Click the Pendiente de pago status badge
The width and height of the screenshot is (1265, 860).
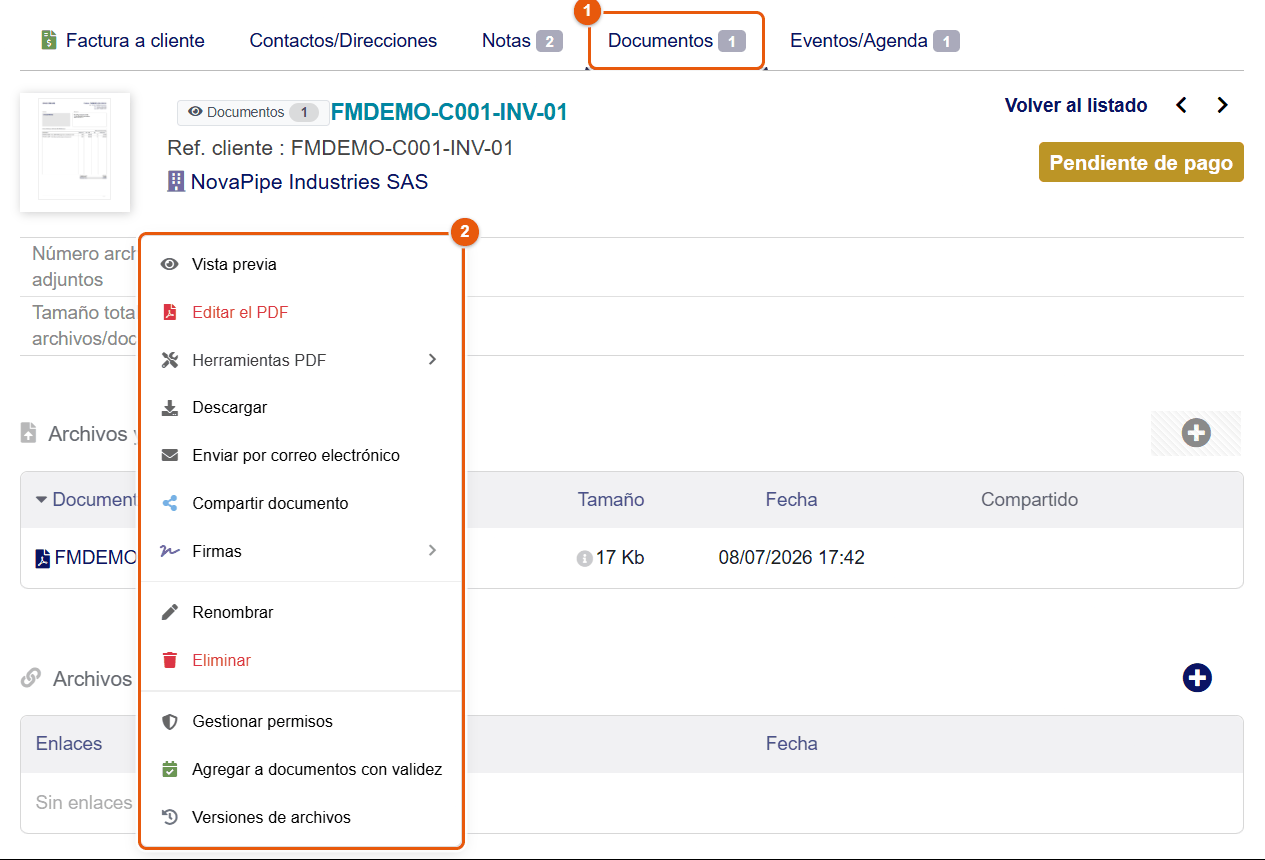click(1141, 163)
